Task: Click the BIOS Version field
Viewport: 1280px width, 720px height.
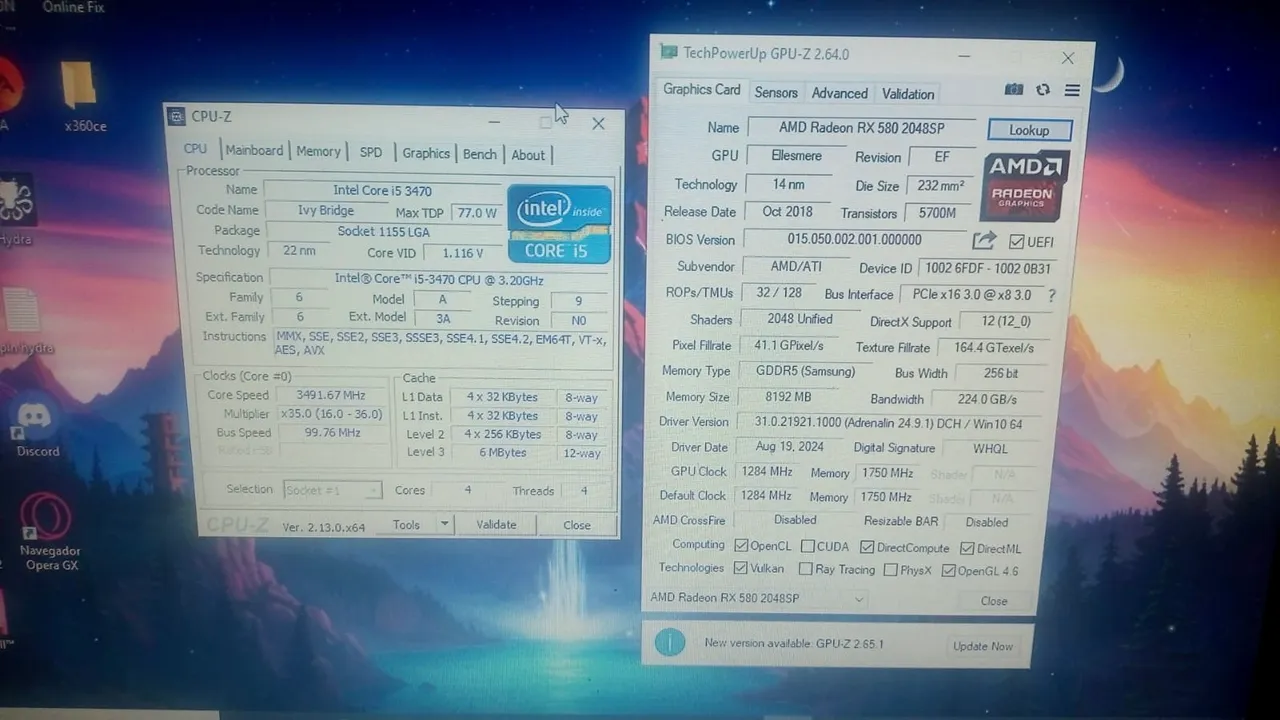Action: pos(854,240)
